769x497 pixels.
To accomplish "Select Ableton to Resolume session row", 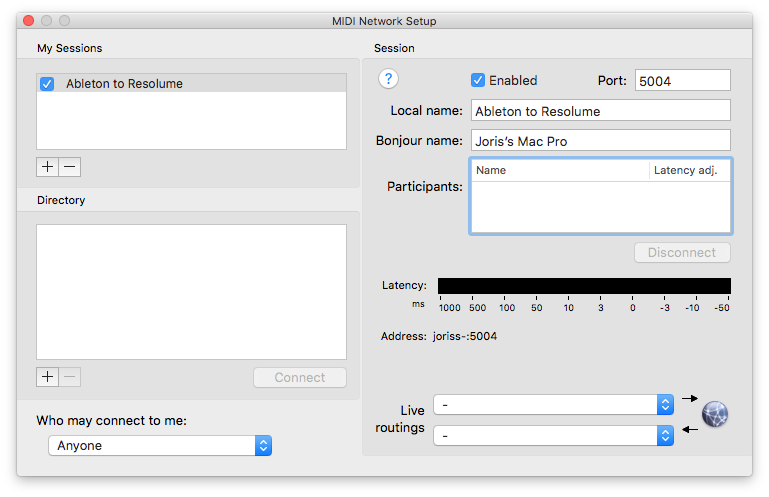I will pyautogui.click(x=200, y=84).
